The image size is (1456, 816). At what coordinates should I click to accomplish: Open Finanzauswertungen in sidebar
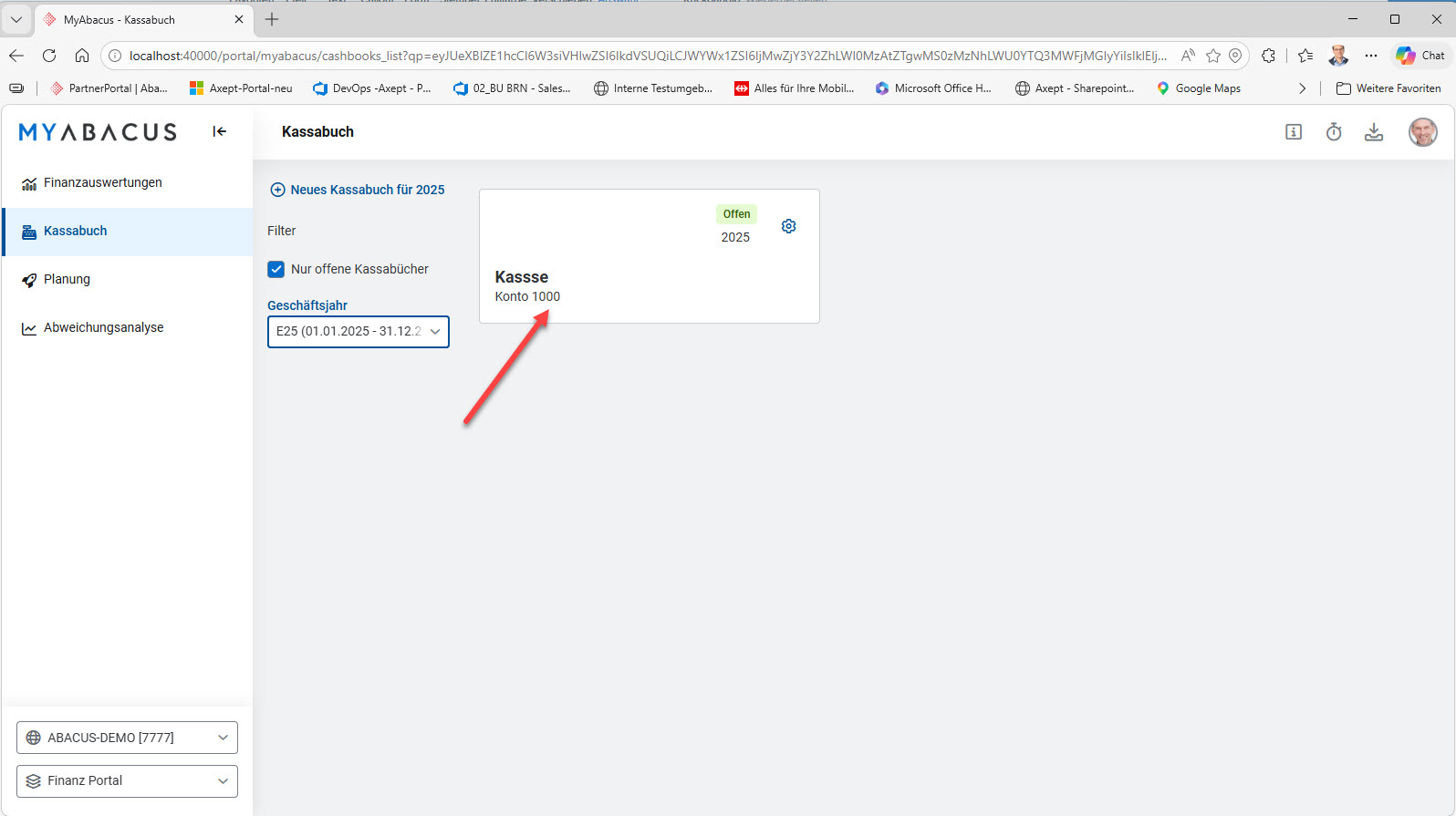[x=128, y=182]
